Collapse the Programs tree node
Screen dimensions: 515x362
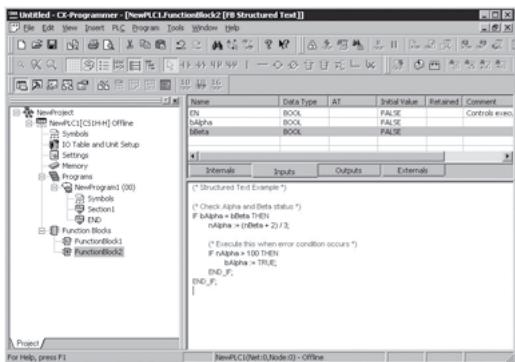pyautogui.click(x=42, y=177)
